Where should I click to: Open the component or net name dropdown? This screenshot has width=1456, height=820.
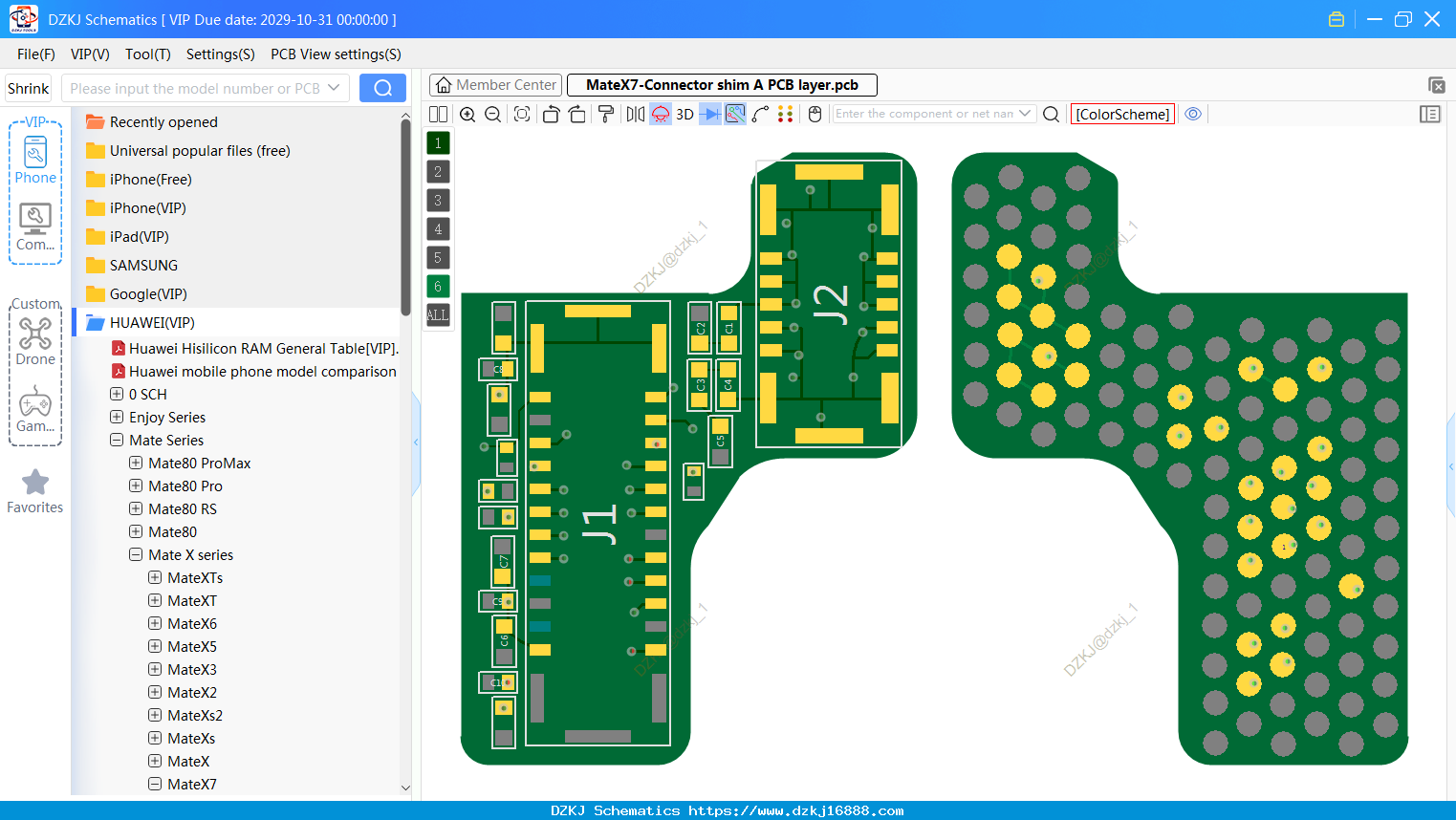(1025, 114)
